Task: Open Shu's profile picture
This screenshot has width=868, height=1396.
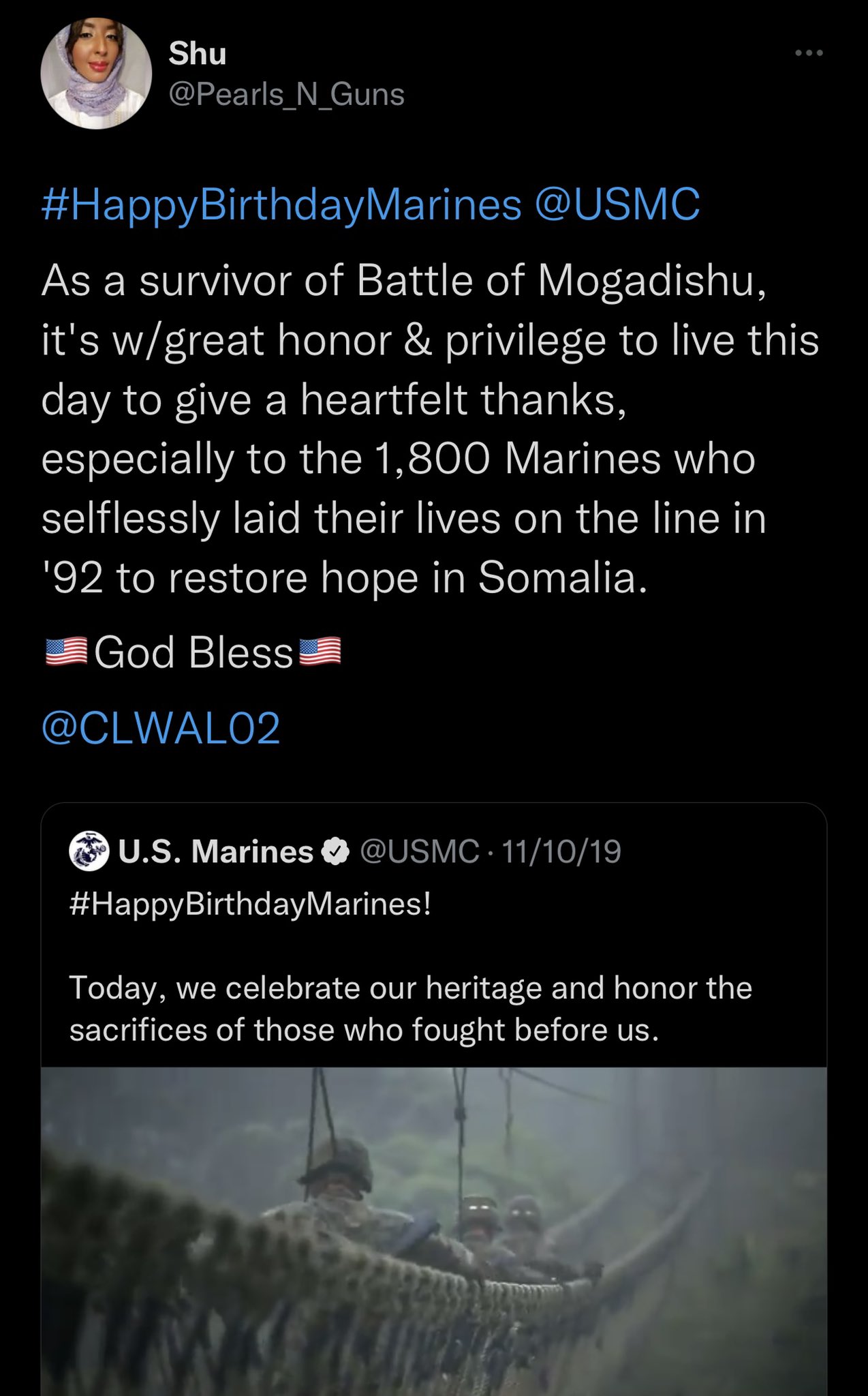Action: pos(96,74)
